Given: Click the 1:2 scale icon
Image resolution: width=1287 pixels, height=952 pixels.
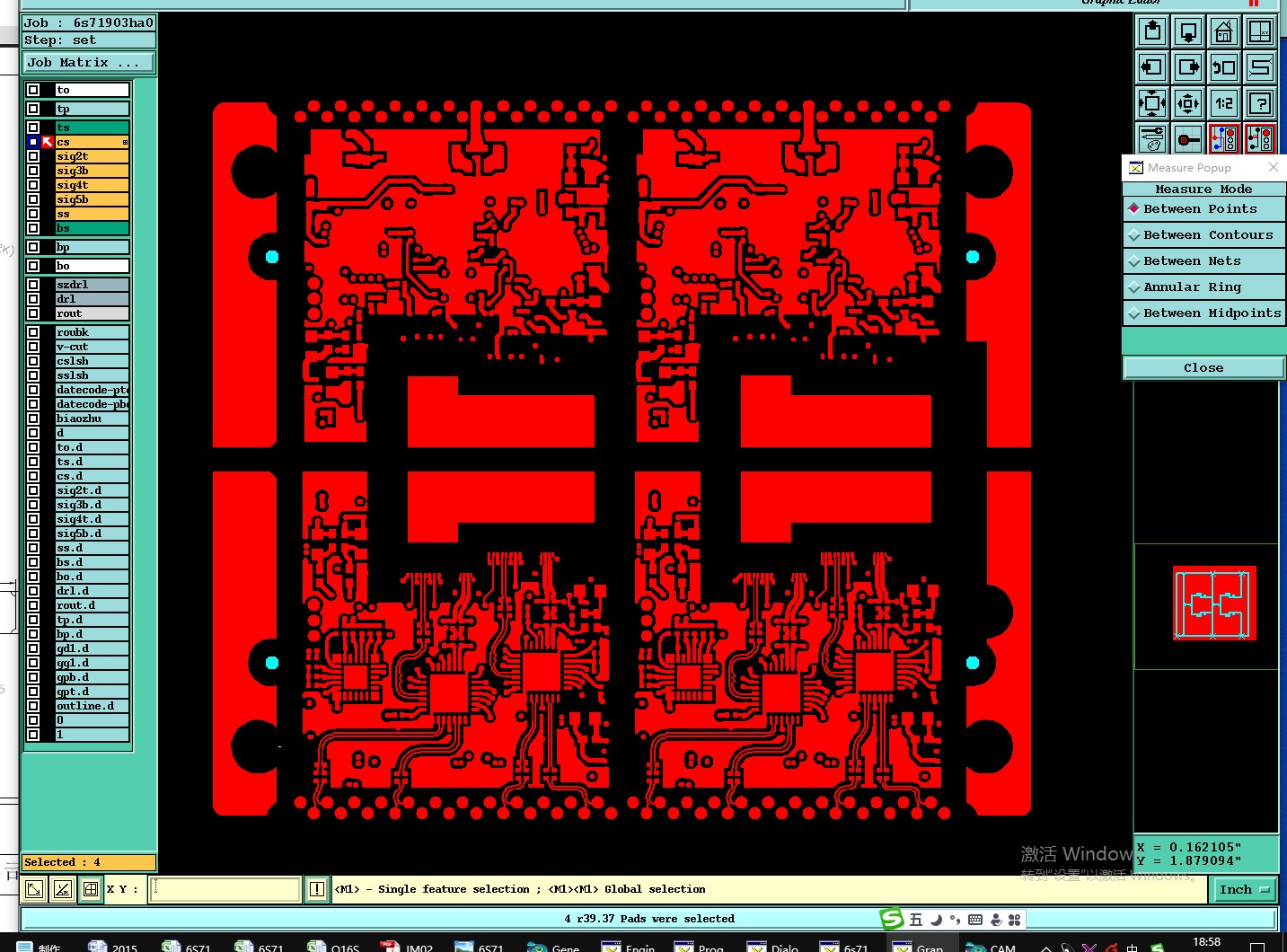Looking at the screenshot, I should (1224, 103).
